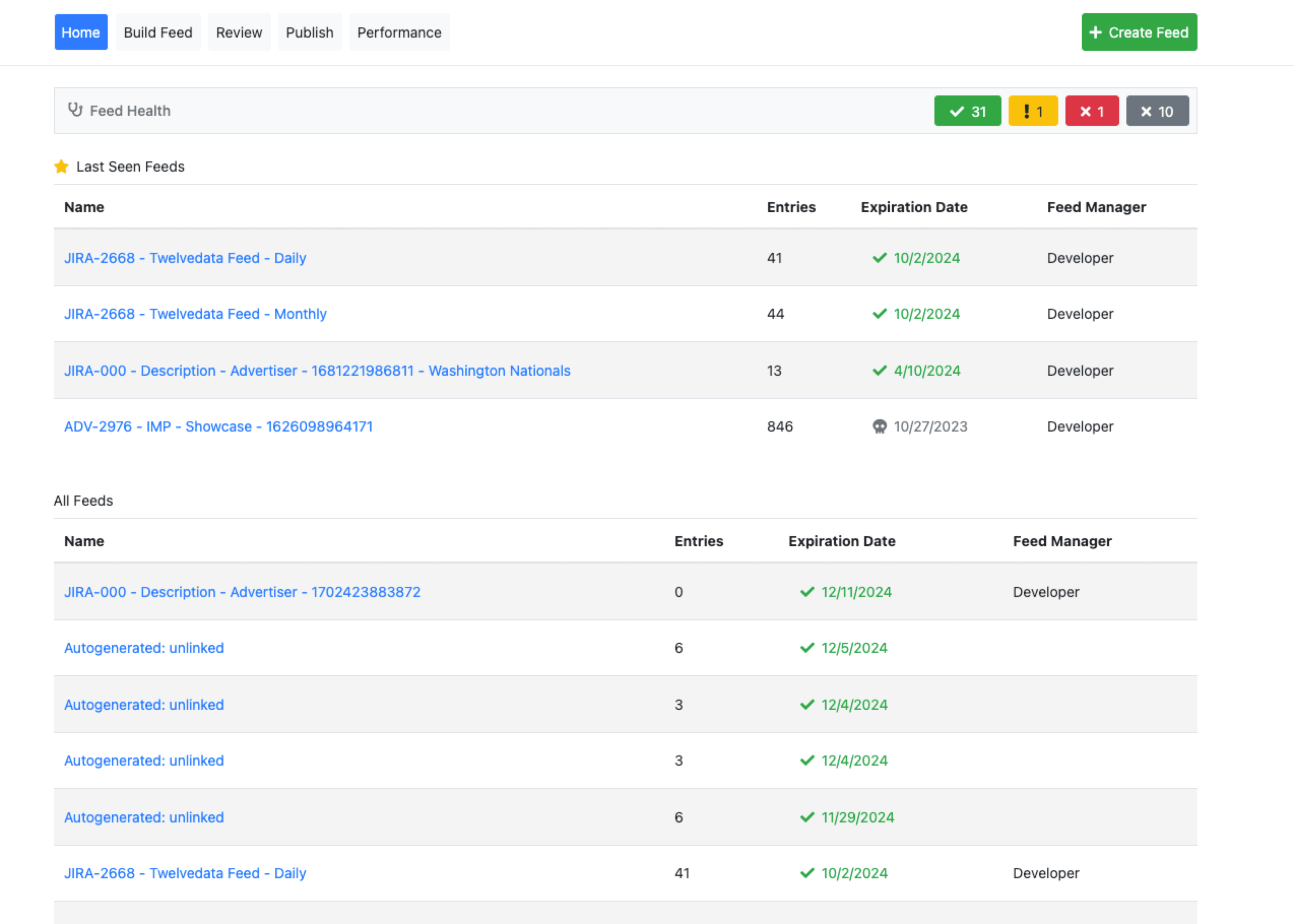Go to the Publish tab

click(310, 32)
